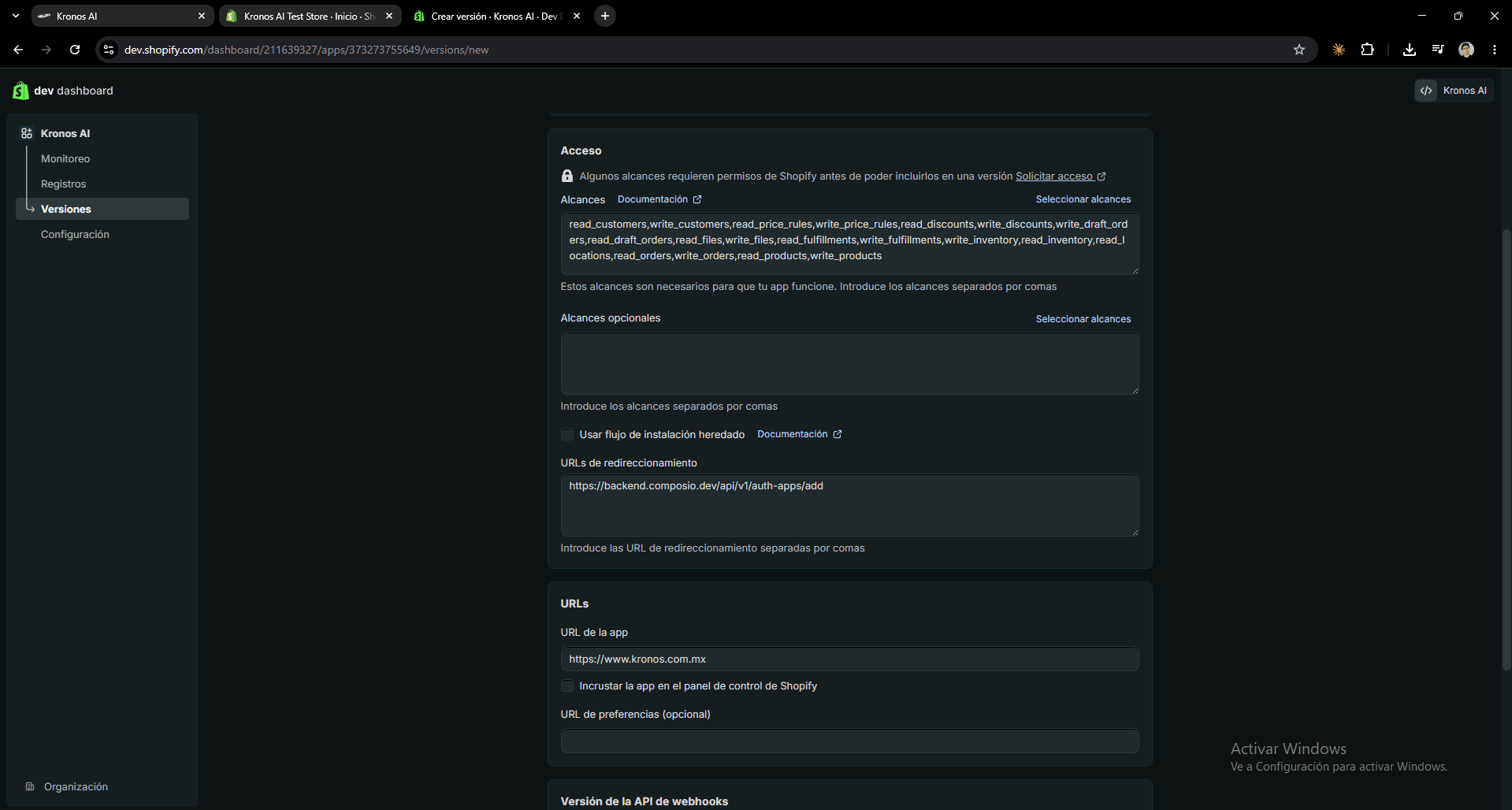Screen dimensions: 1512x810
Task: Go back to the previous page
Action: [x=18, y=50]
